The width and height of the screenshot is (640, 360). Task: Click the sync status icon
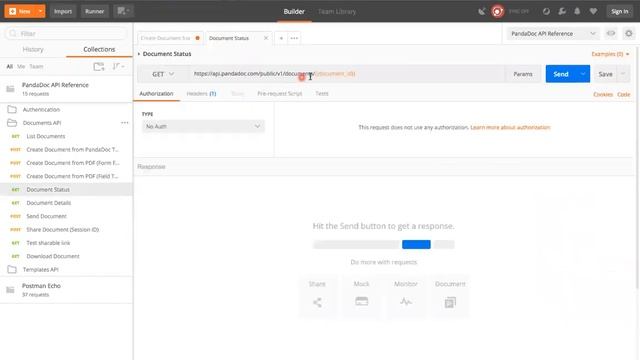coord(546,11)
